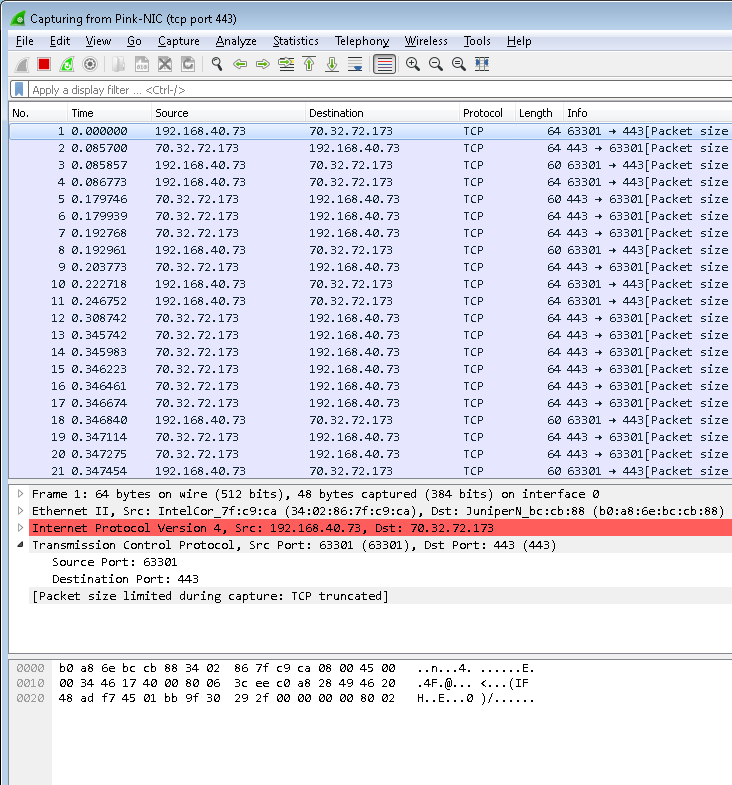
Task: Sort by the No. column header
Action: coord(38,113)
